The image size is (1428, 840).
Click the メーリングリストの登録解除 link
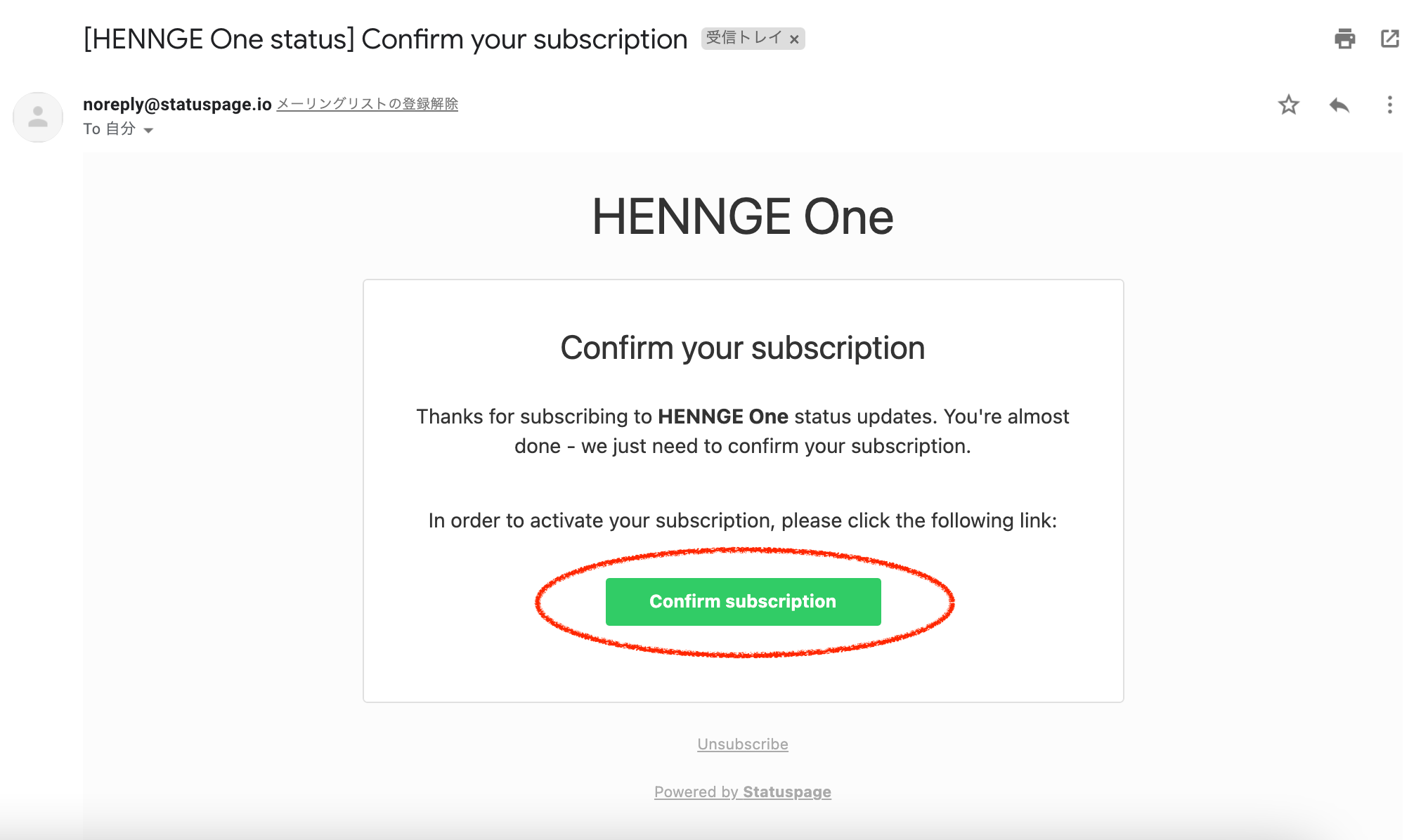pyautogui.click(x=368, y=104)
